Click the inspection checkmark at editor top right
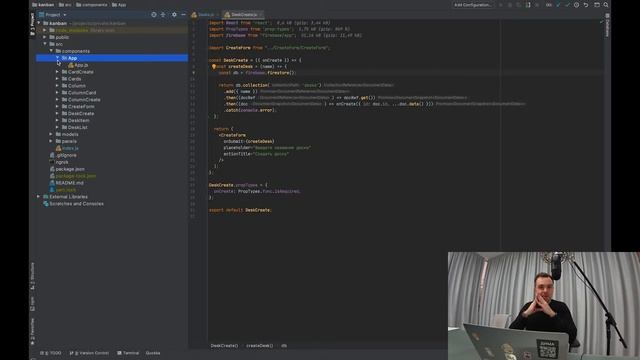The height and width of the screenshot is (360, 640). [601, 22]
